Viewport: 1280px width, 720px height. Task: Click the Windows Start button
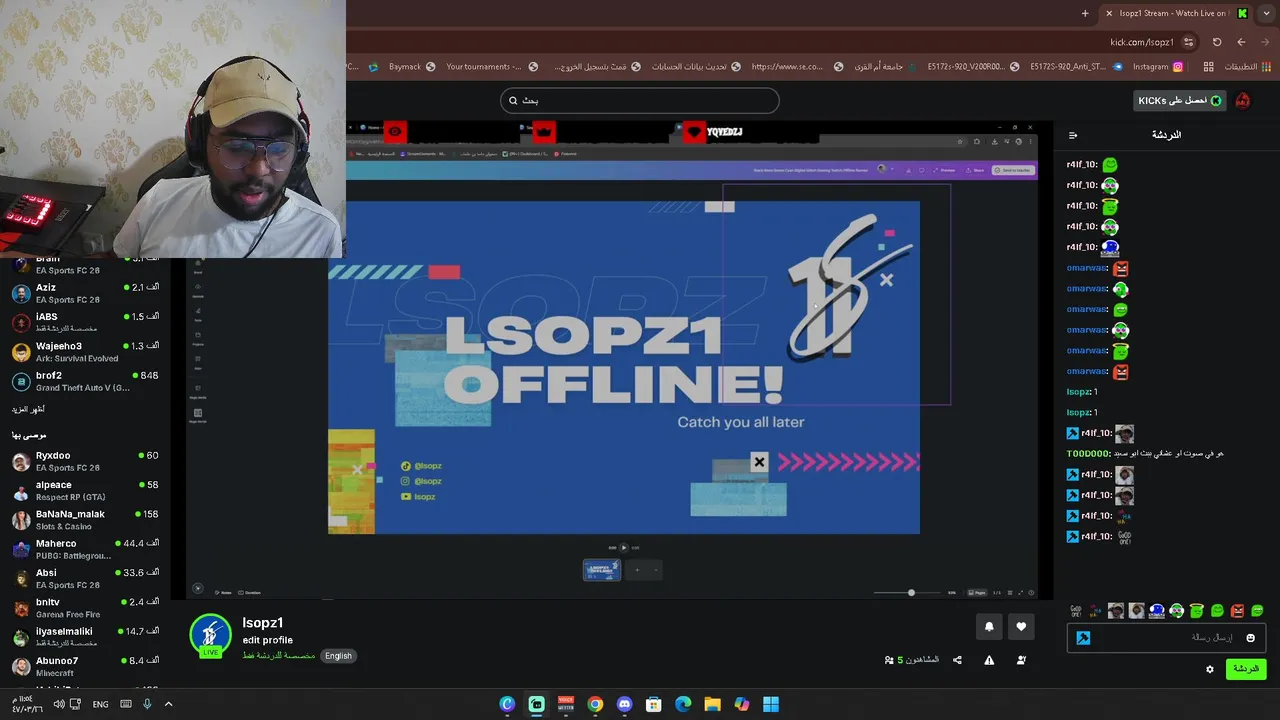pyautogui.click(x=771, y=704)
